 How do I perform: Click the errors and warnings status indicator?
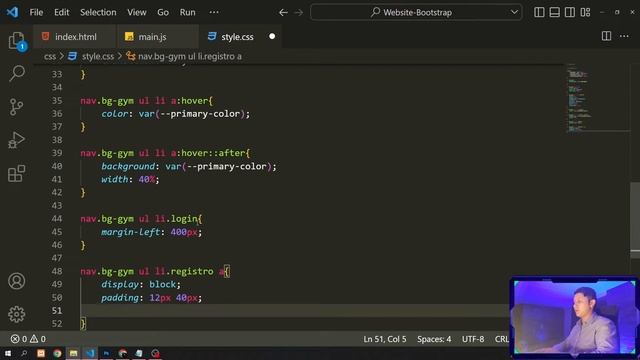pos(28,339)
